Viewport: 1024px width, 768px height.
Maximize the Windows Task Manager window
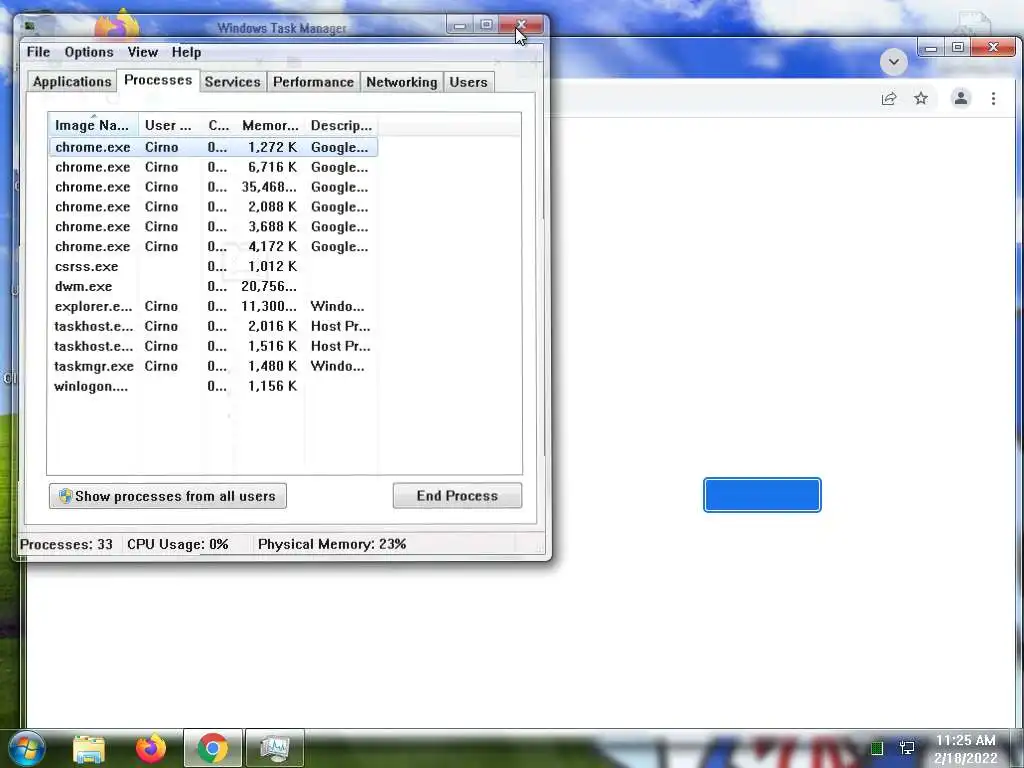(x=486, y=25)
